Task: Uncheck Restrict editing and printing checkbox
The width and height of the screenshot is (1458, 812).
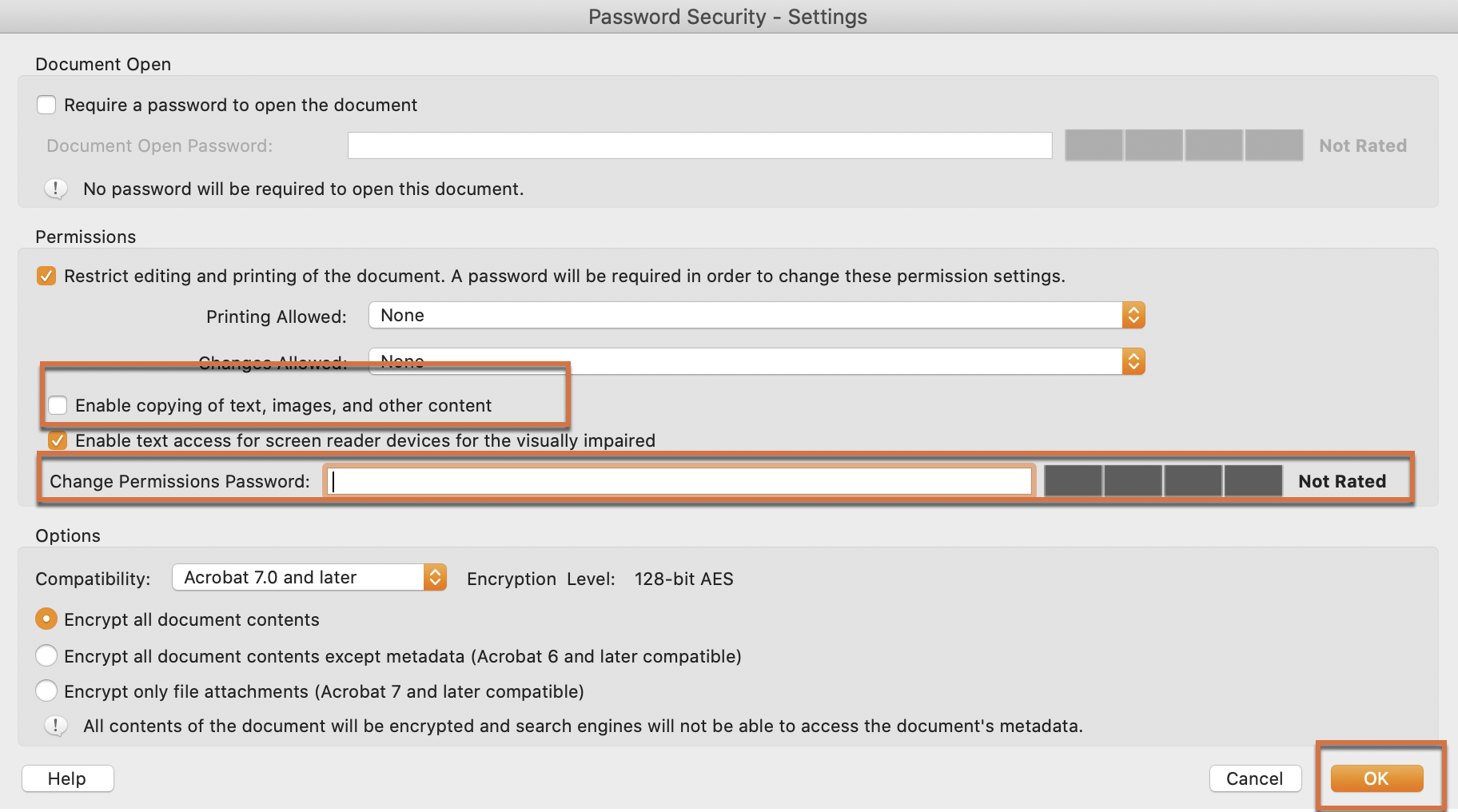Action: [46, 276]
